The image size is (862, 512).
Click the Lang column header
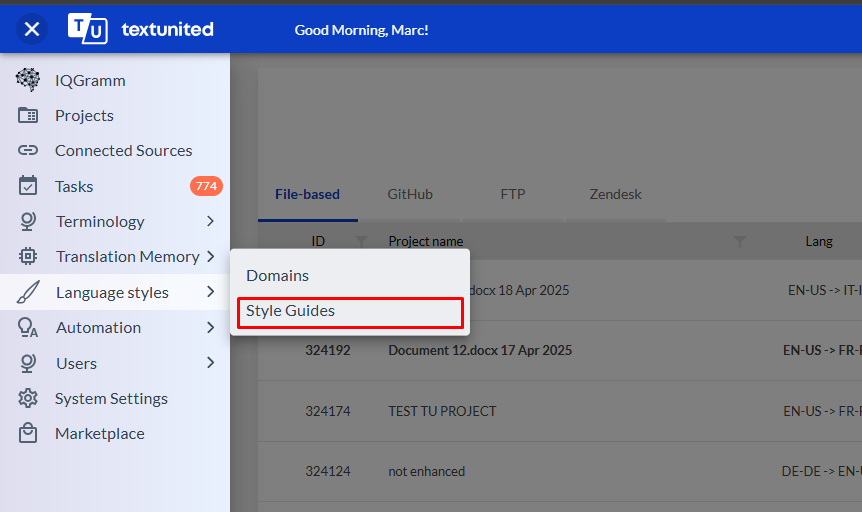coord(819,241)
